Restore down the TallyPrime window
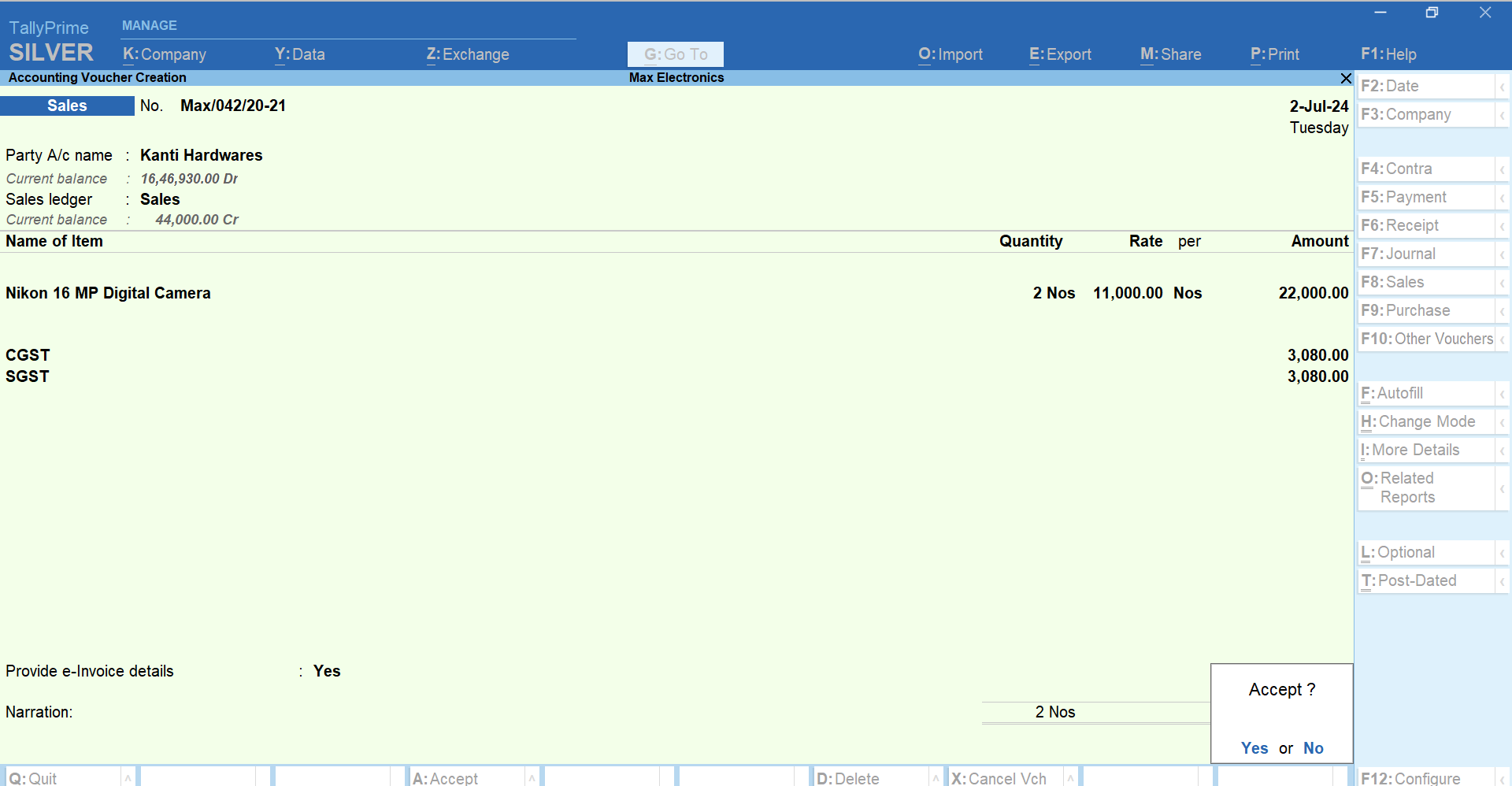 click(1432, 13)
